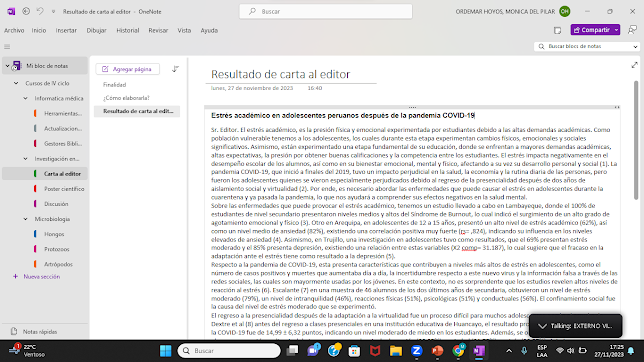Click the vertical page scrollbar
This screenshot has height=362, width=644.
click(636, 140)
